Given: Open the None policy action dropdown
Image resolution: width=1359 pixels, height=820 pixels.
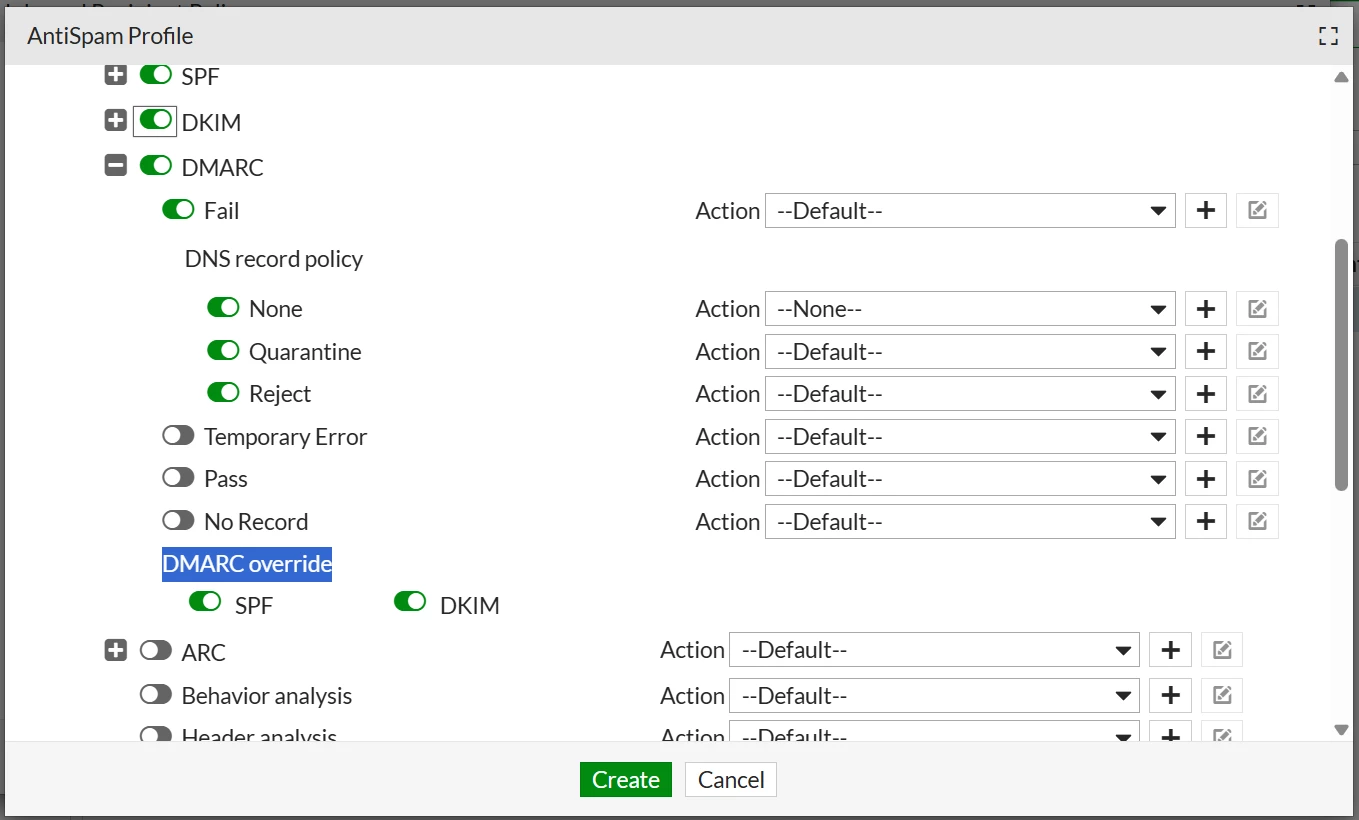Looking at the screenshot, I should 970,309.
